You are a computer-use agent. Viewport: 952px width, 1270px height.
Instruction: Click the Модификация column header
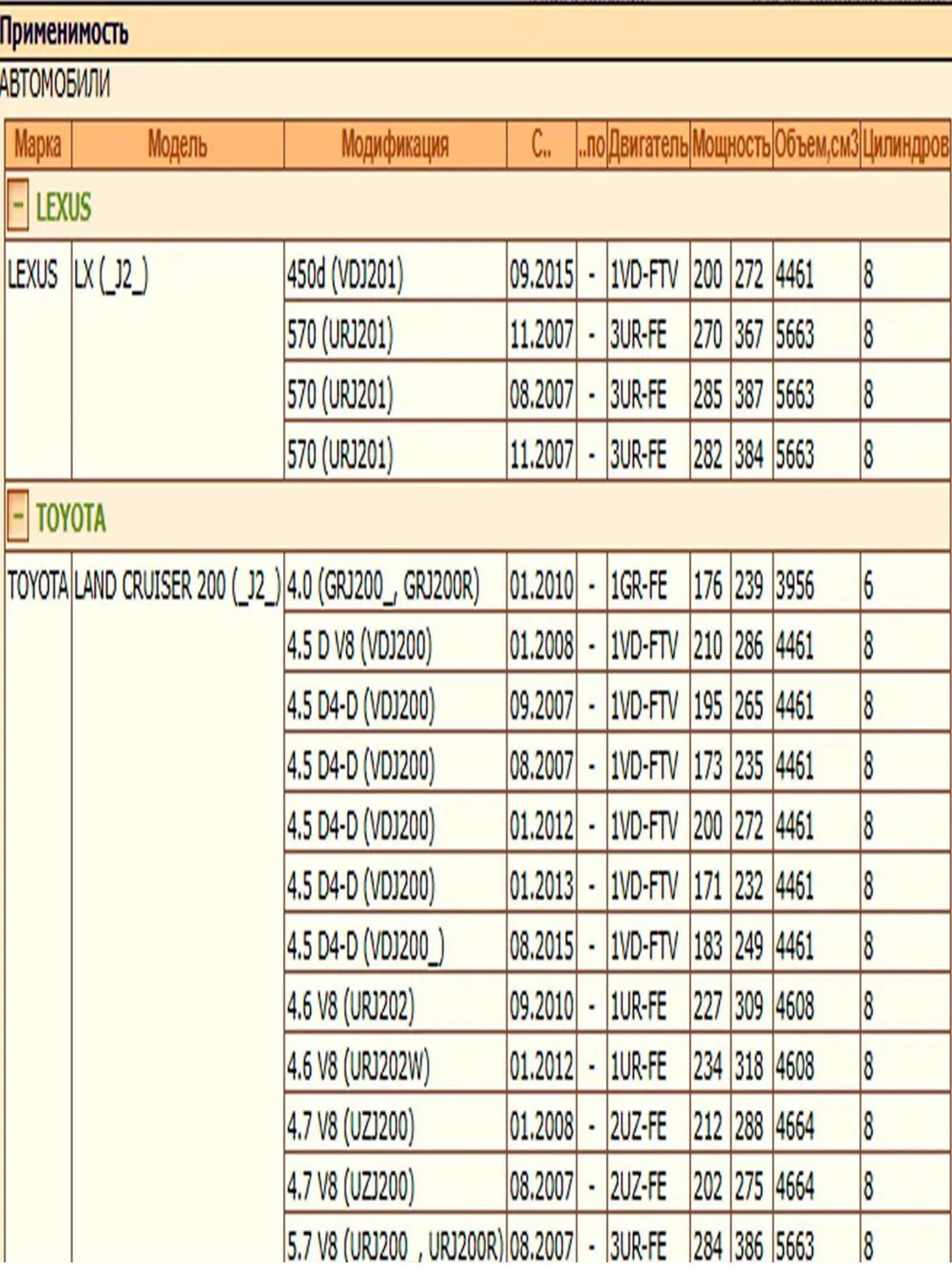coord(395,145)
